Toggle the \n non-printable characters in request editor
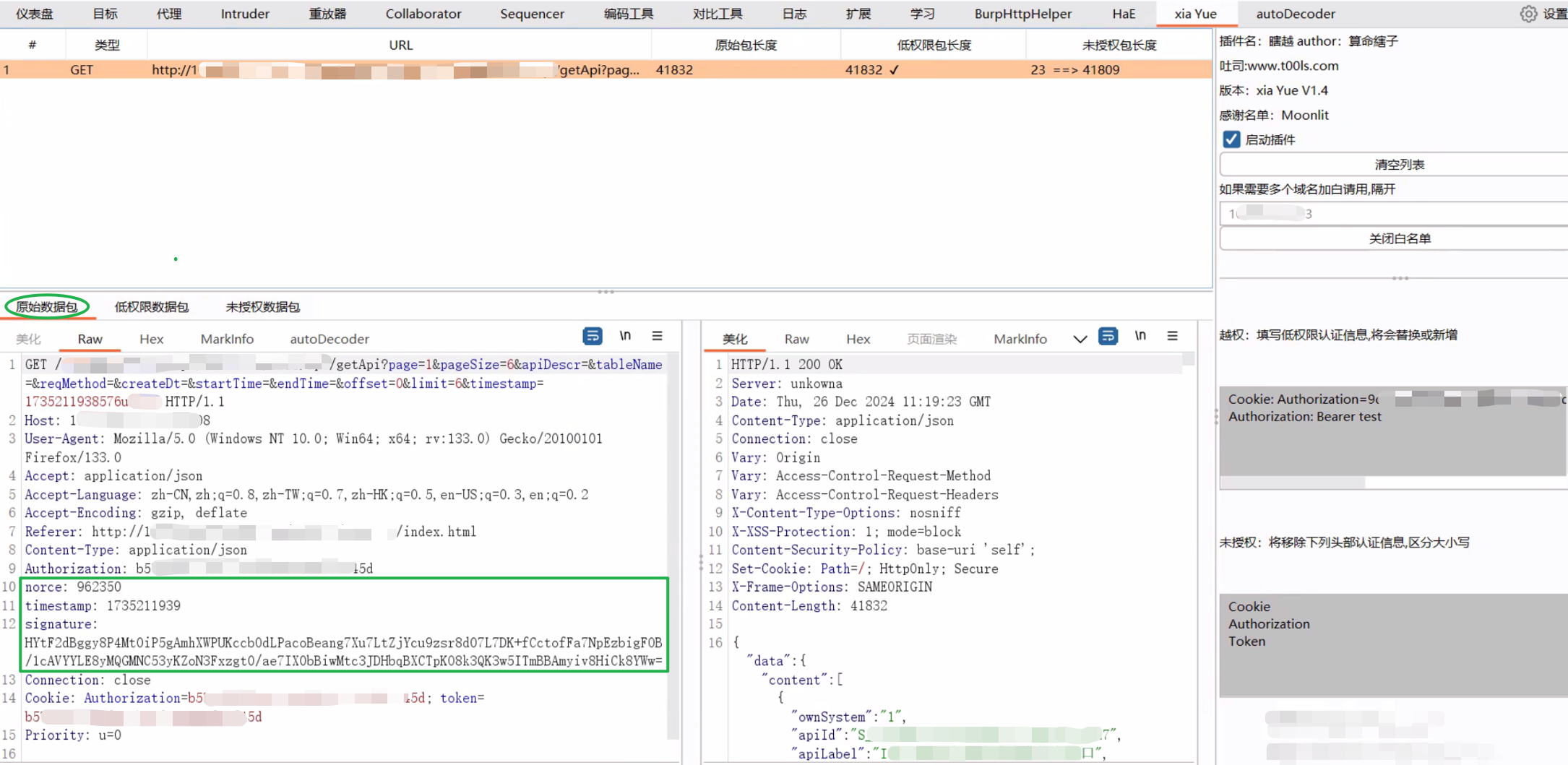The image size is (1568, 765). 625,336
